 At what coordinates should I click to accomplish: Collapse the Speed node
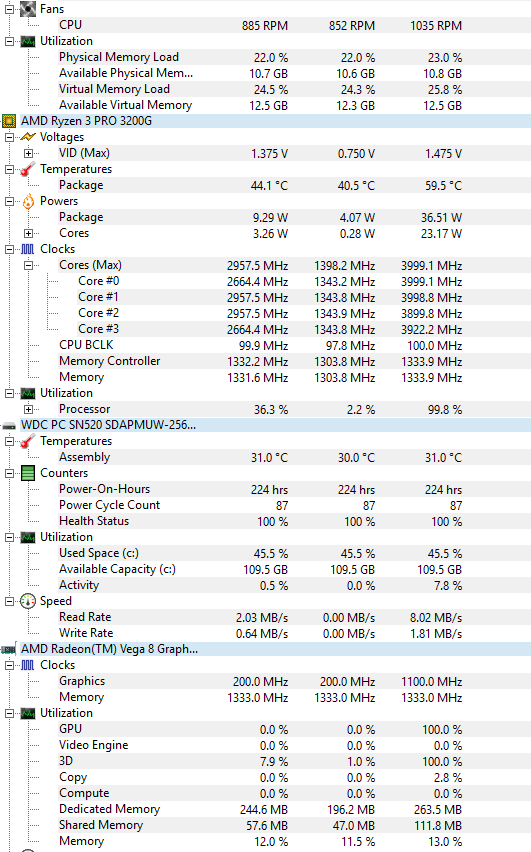pyautogui.click(x=9, y=602)
